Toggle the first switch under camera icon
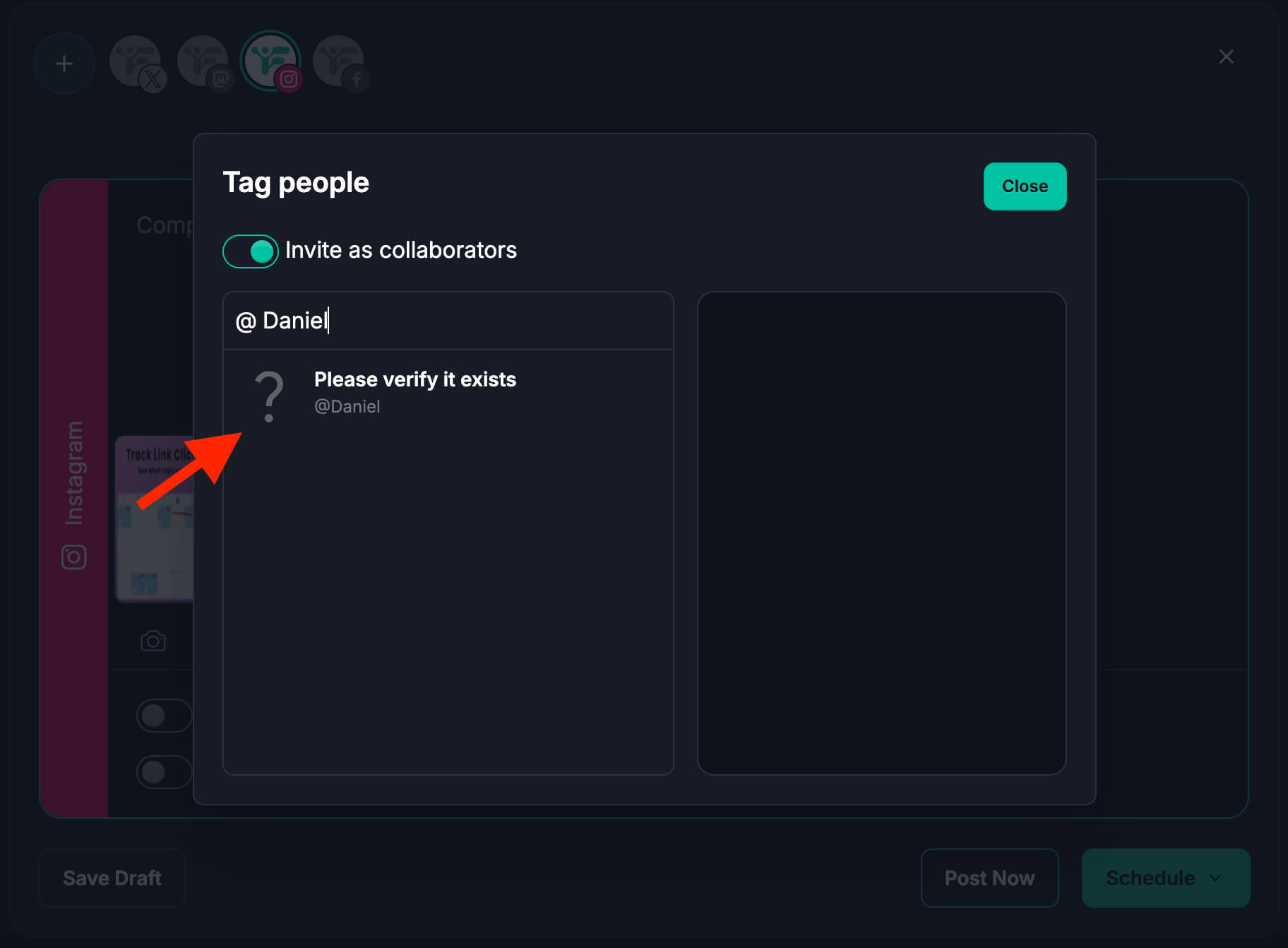This screenshot has width=1288, height=948. (164, 716)
